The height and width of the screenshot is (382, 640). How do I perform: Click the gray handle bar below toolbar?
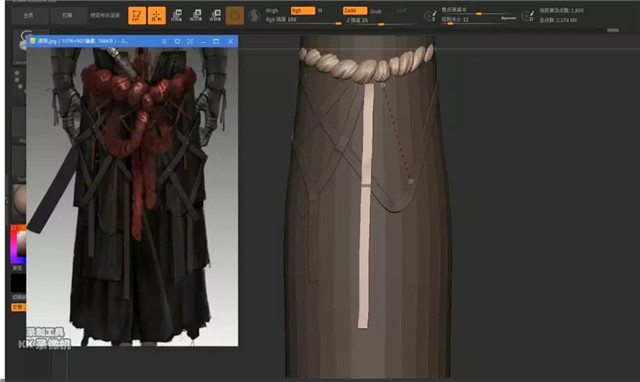pyautogui.click(x=613, y=30)
